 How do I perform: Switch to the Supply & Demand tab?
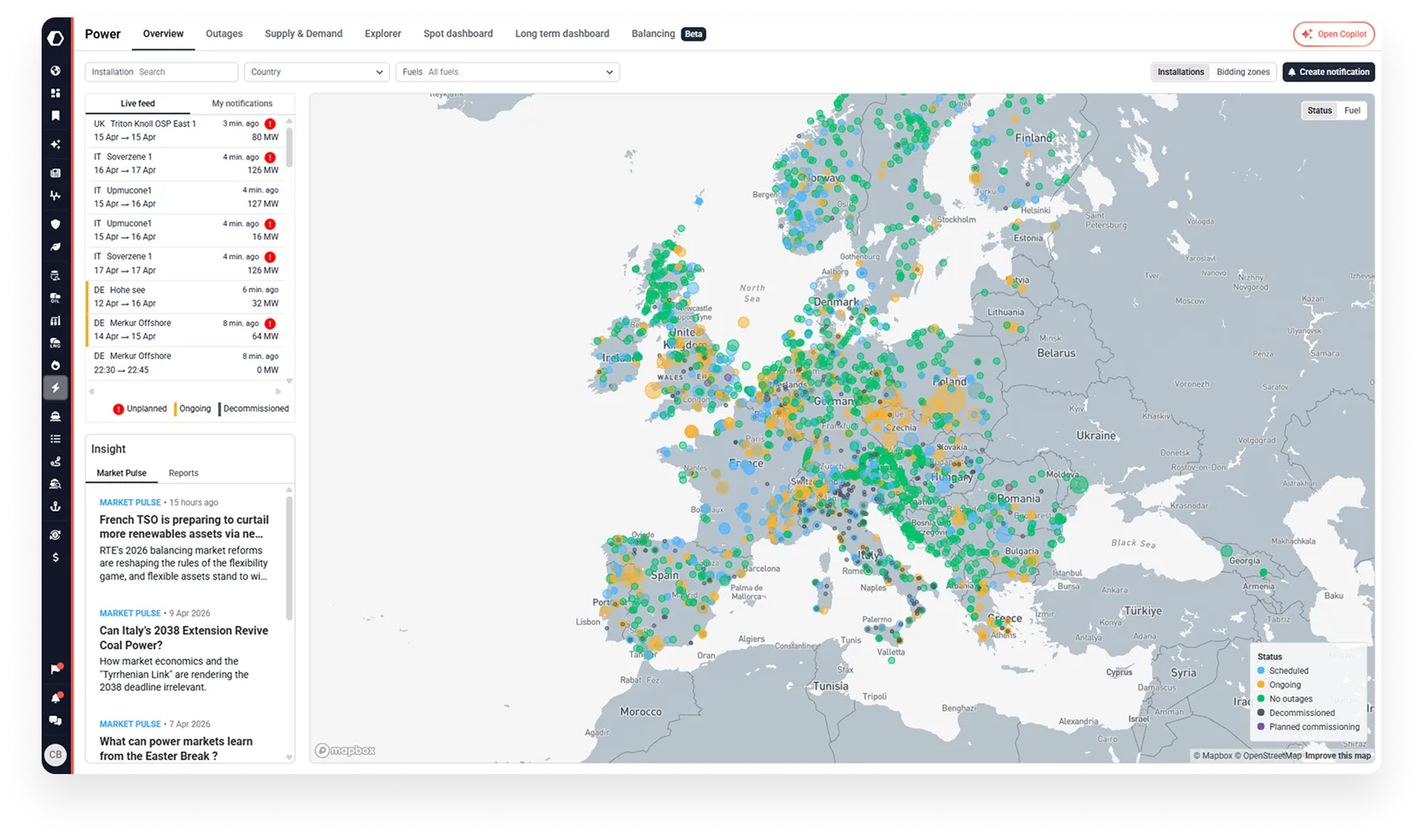[x=304, y=34]
